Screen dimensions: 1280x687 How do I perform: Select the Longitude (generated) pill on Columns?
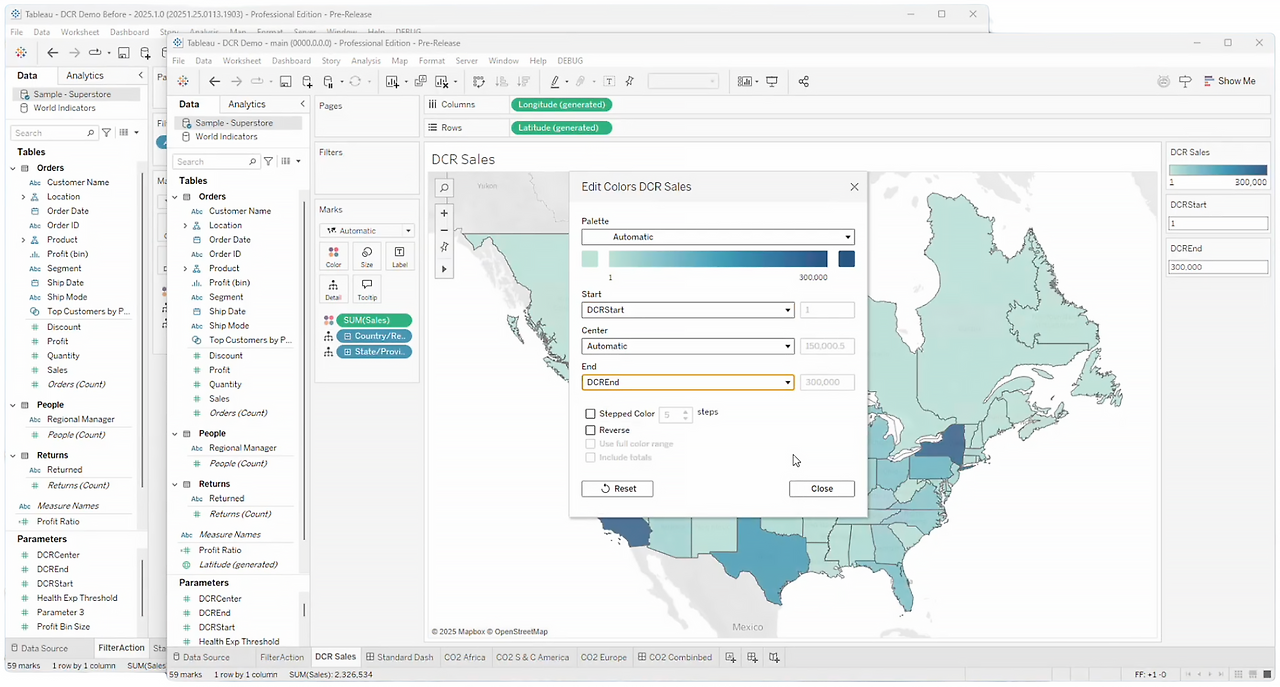(561, 104)
